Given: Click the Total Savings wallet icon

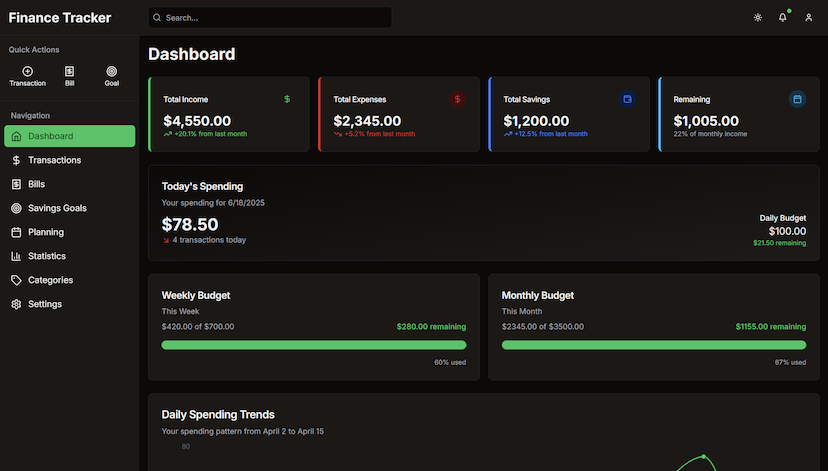Looking at the screenshot, I should pos(628,99).
